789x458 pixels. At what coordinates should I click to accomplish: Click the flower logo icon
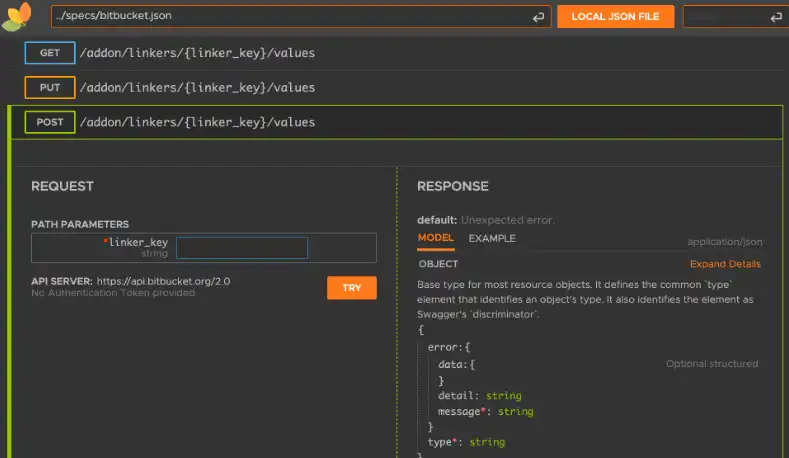coord(17,17)
